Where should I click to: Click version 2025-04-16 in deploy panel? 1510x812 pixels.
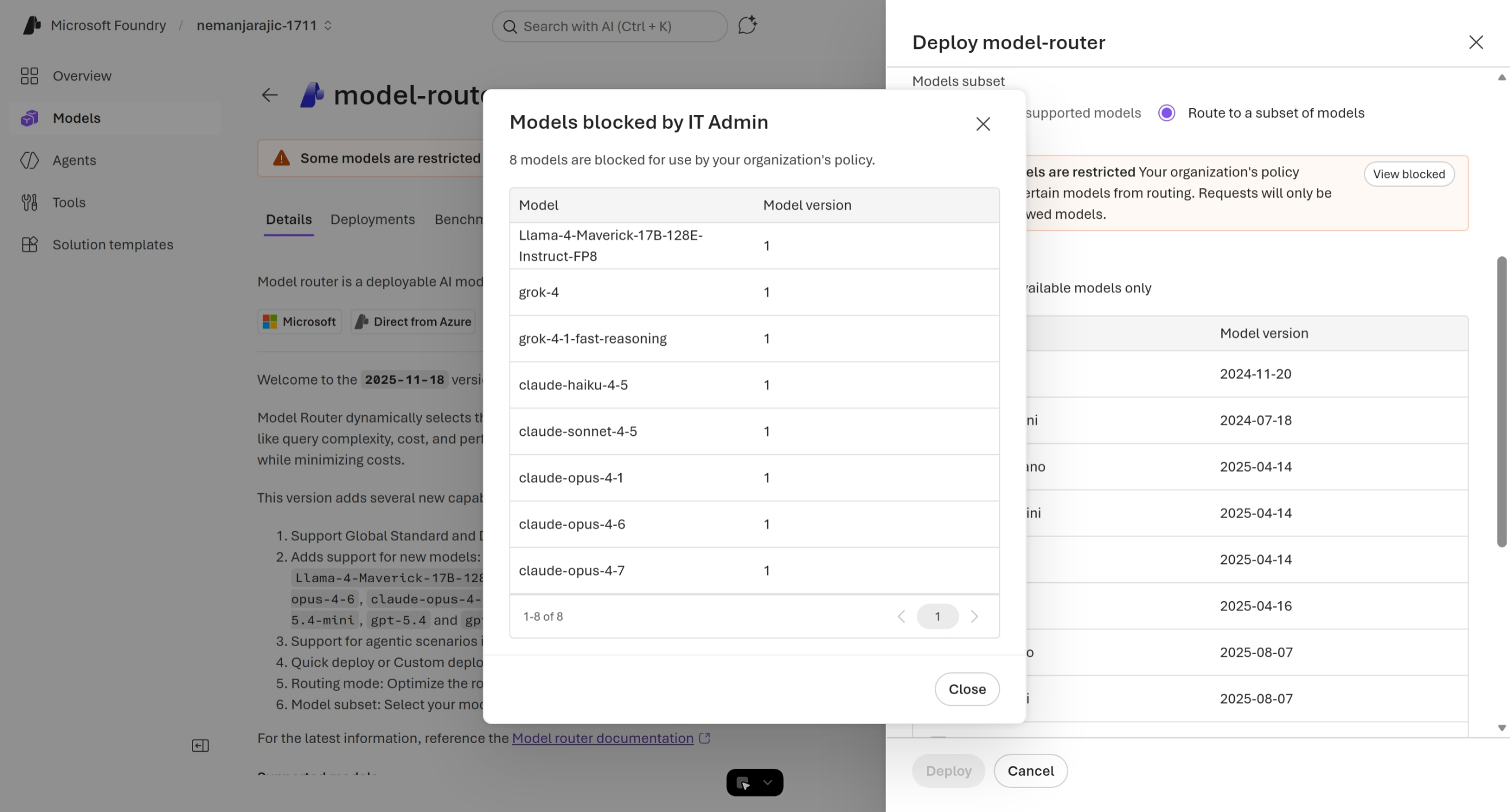pos(1255,606)
